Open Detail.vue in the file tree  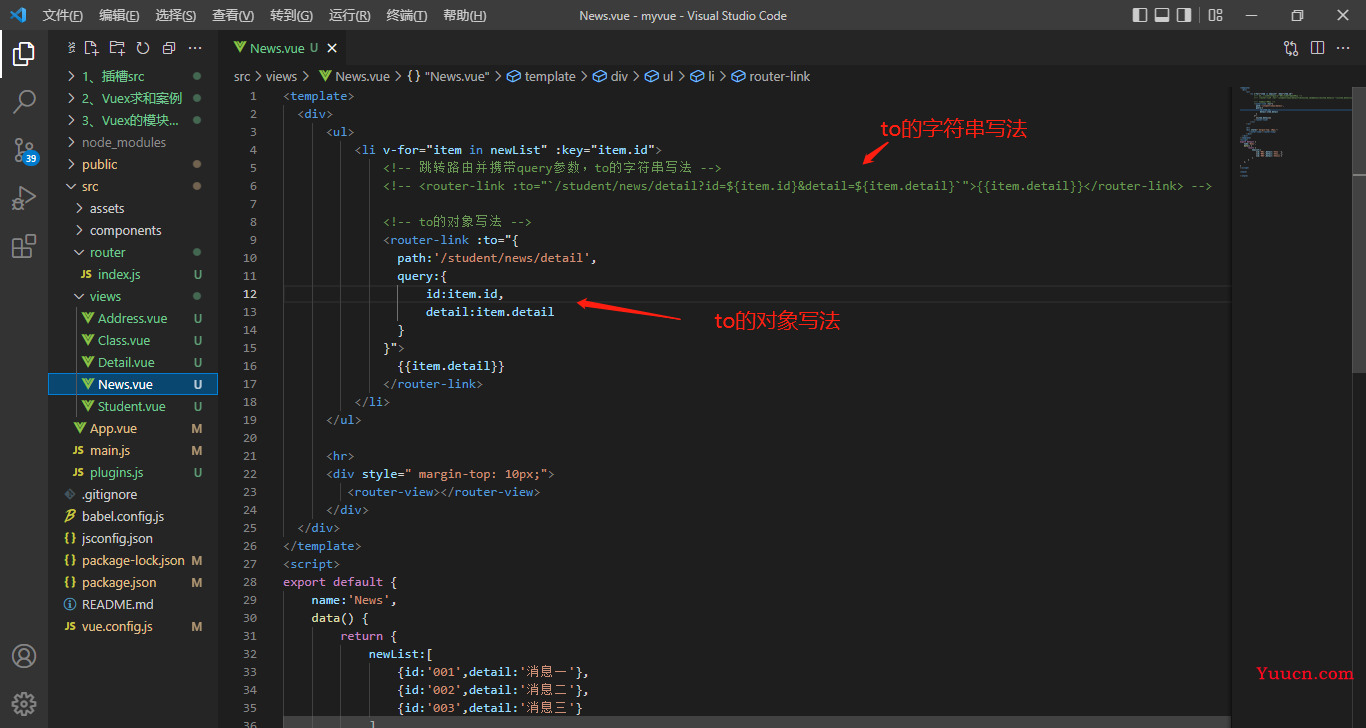point(132,362)
